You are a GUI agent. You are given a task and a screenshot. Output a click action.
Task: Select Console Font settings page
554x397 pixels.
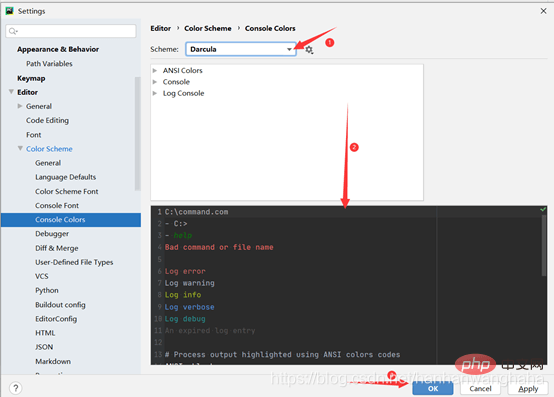click(57, 206)
